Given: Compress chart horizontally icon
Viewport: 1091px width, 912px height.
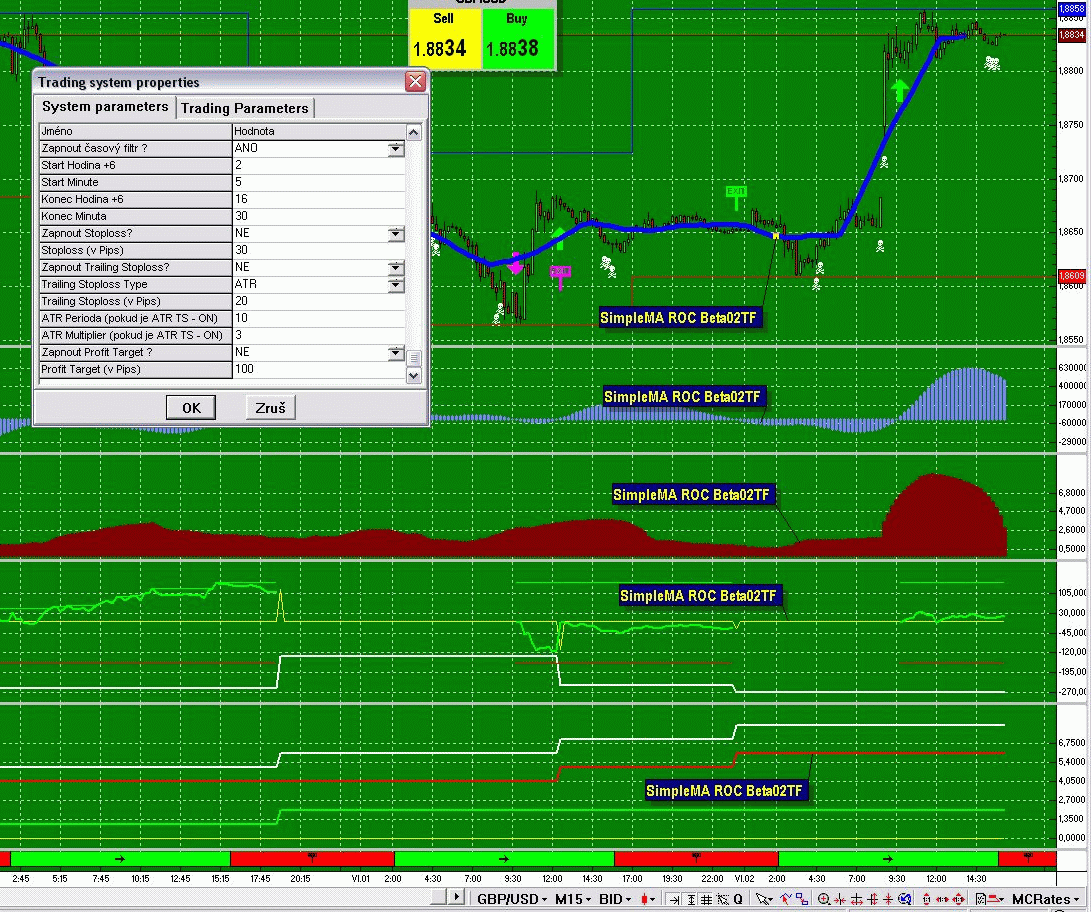Looking at the screenshot, I should tap(840, 899).
